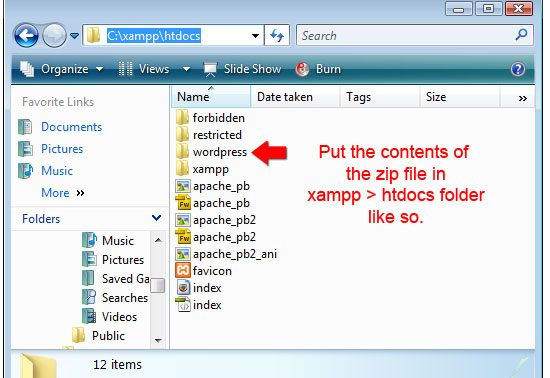Screen dimensions: 550x378
Task: Click the Music sidebar icon
Action: point(25,171)
